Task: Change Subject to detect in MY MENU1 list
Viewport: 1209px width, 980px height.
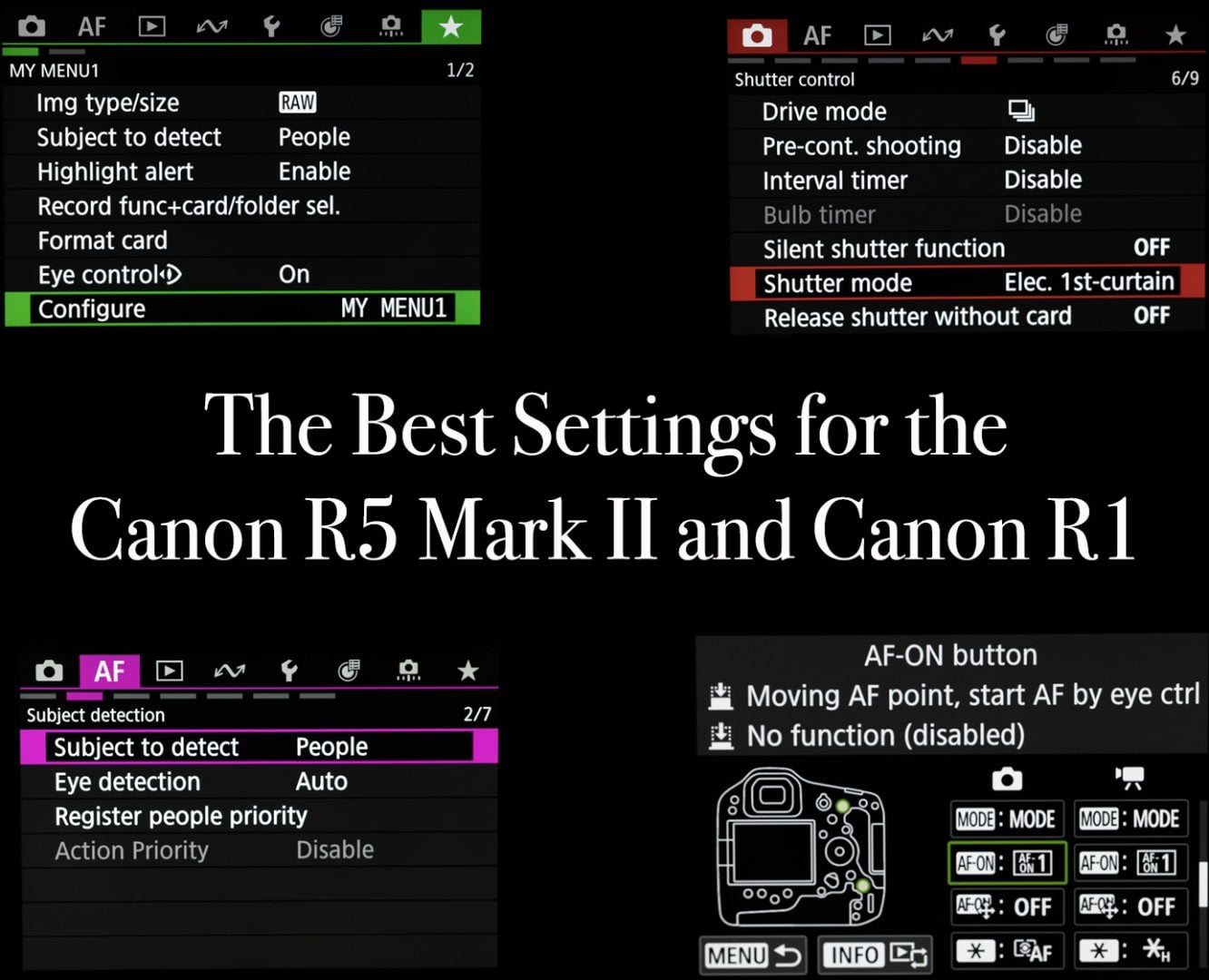Action: (x=241, y=137)
